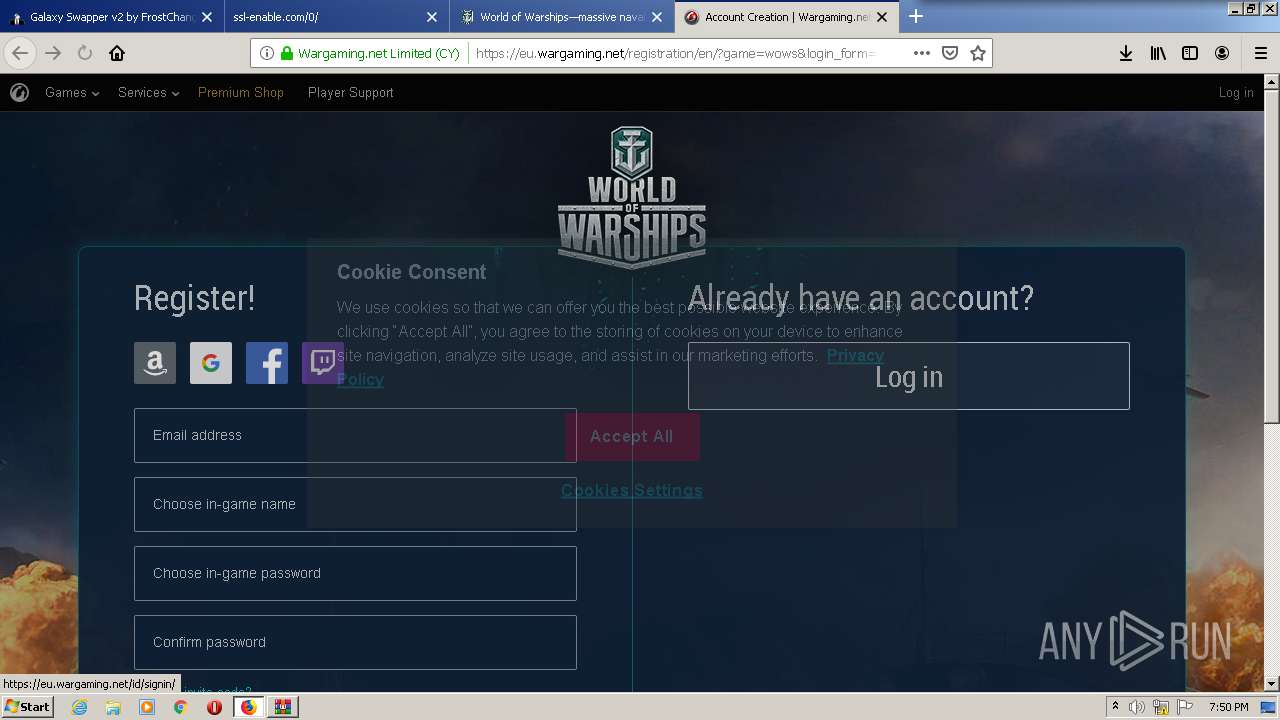Click the volume speaker tray icon
This screenshot has height=720, width=1280.
1137,707
